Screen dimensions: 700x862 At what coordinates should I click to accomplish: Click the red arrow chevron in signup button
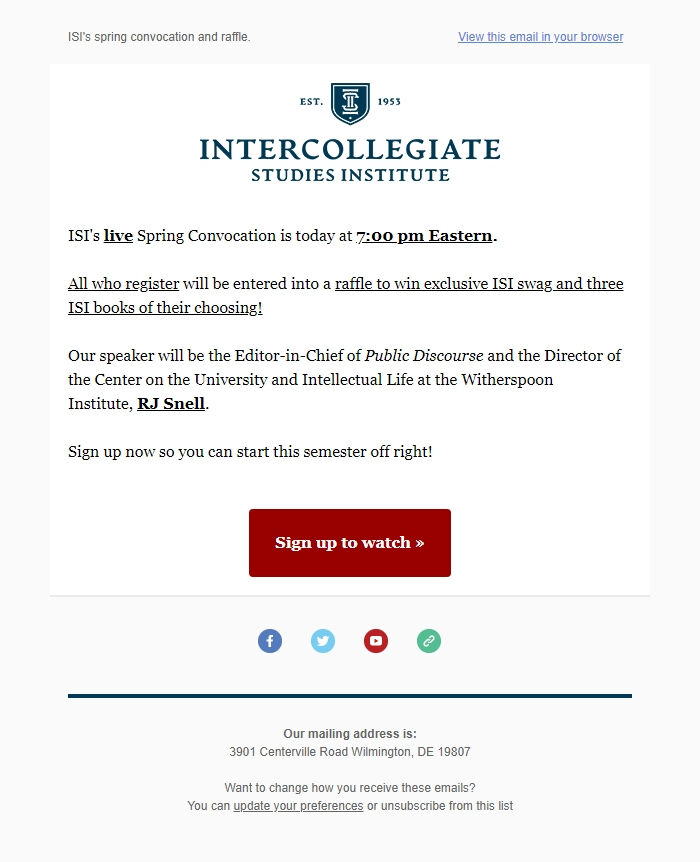pos(420,542)
